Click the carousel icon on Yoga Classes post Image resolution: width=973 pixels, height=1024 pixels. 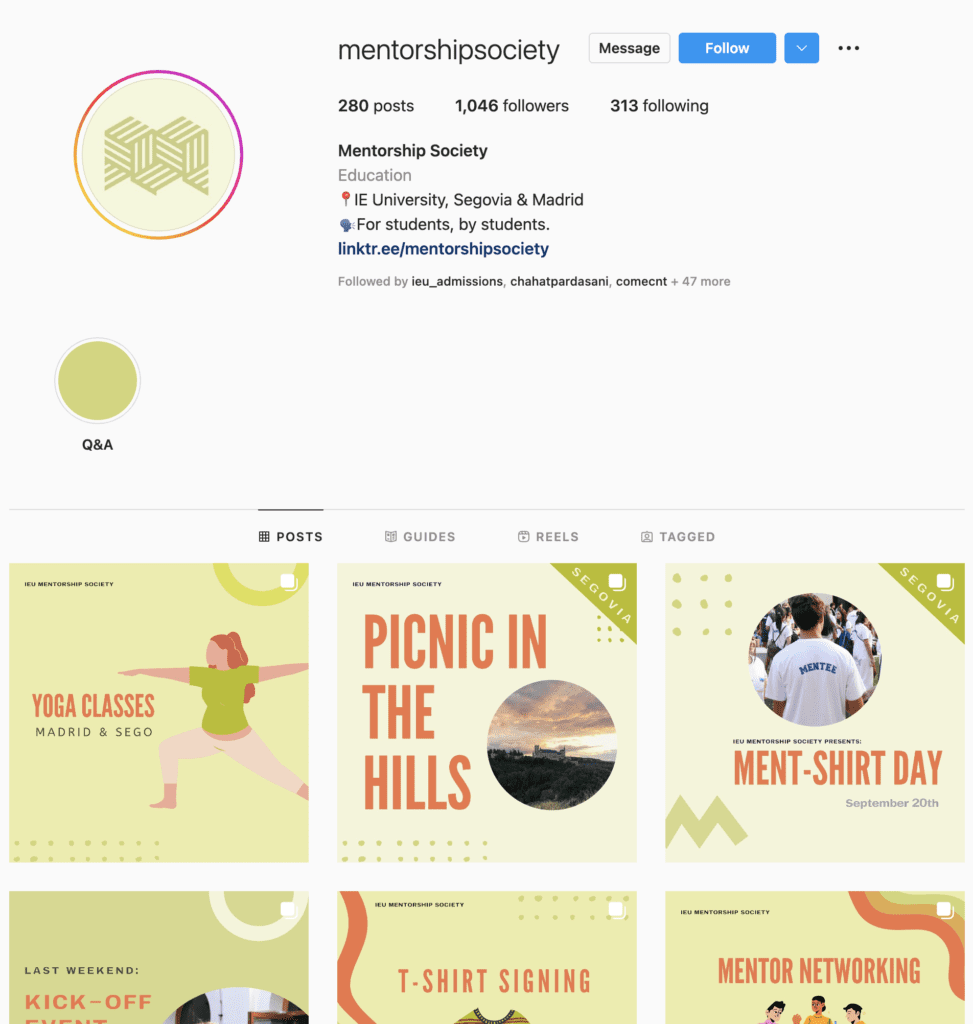[289, 581]
